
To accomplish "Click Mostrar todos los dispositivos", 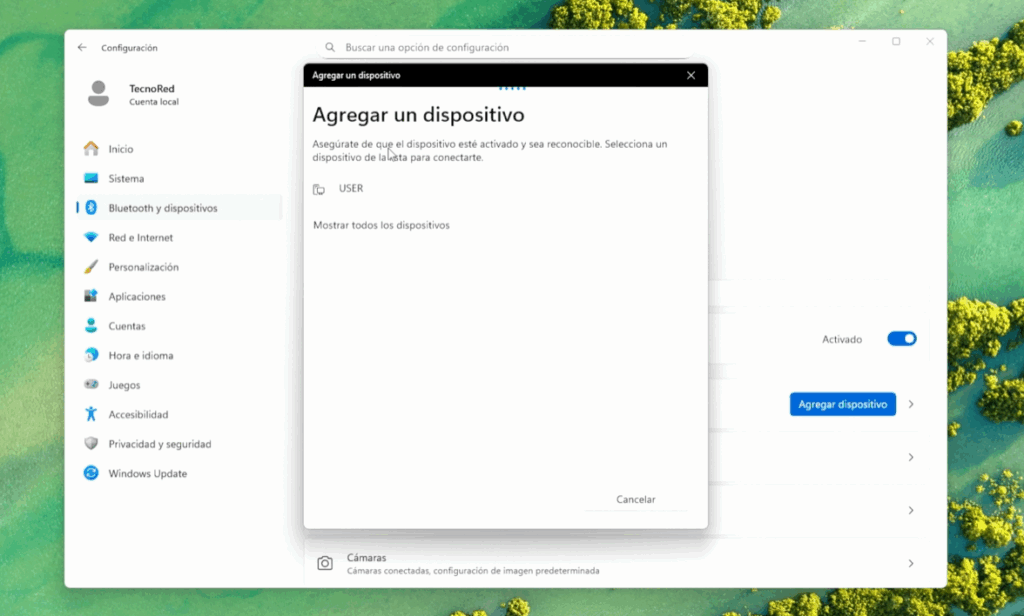I will (x=381, y=225).
